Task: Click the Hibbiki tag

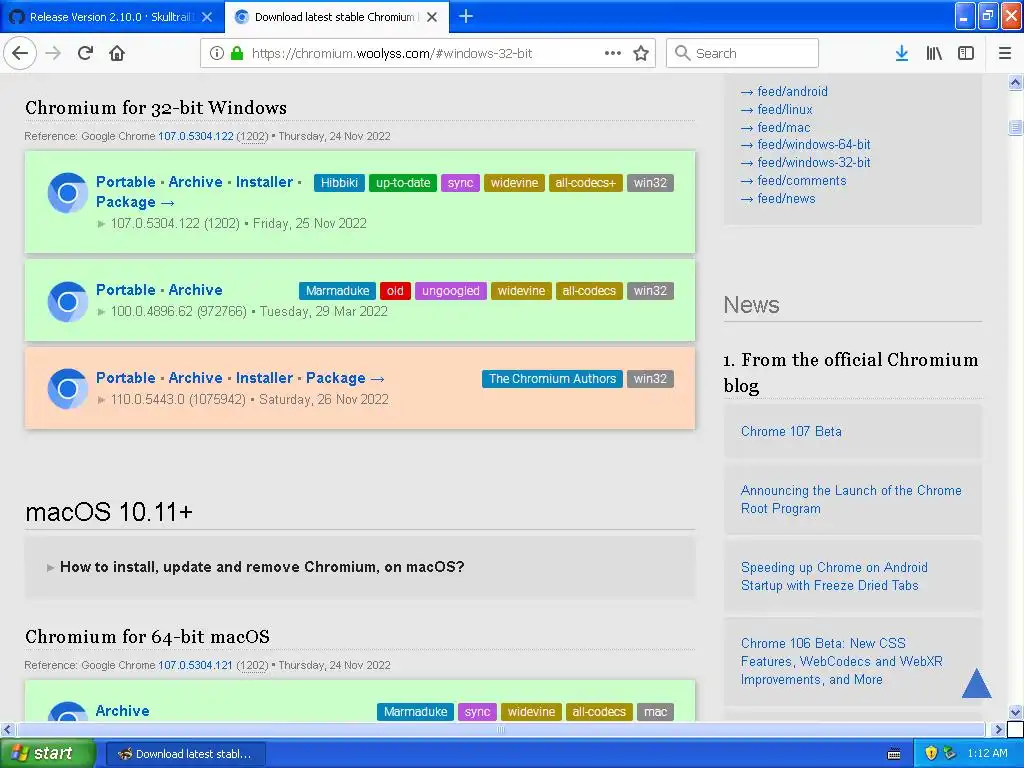Action: [339, 183]
